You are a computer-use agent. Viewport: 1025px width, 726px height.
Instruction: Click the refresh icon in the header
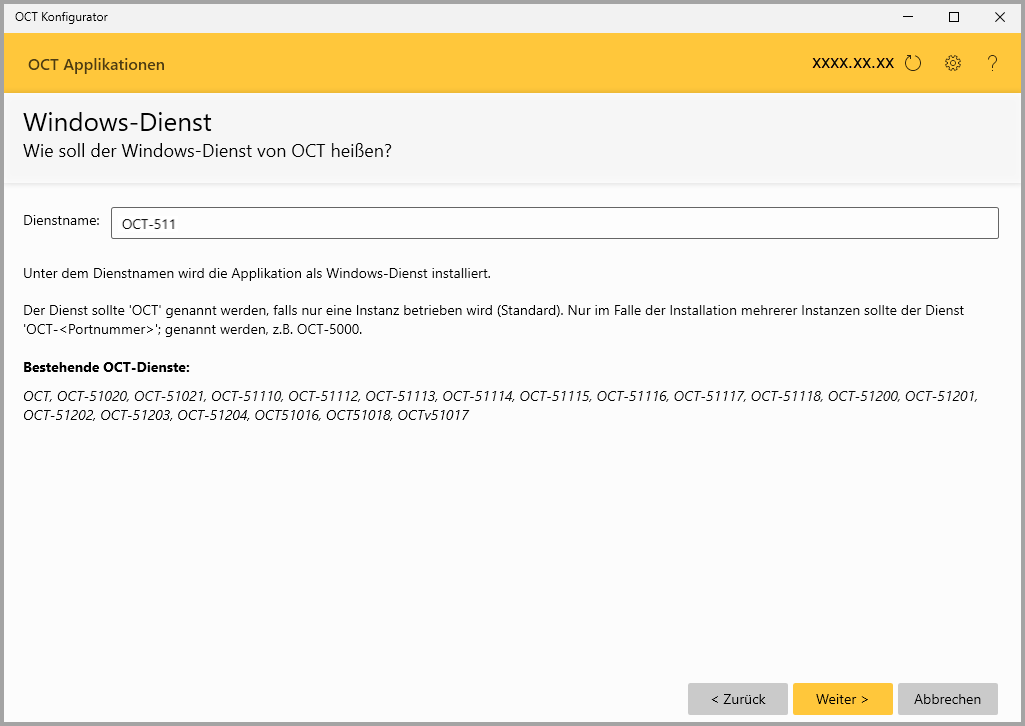(x=912, y=64)
